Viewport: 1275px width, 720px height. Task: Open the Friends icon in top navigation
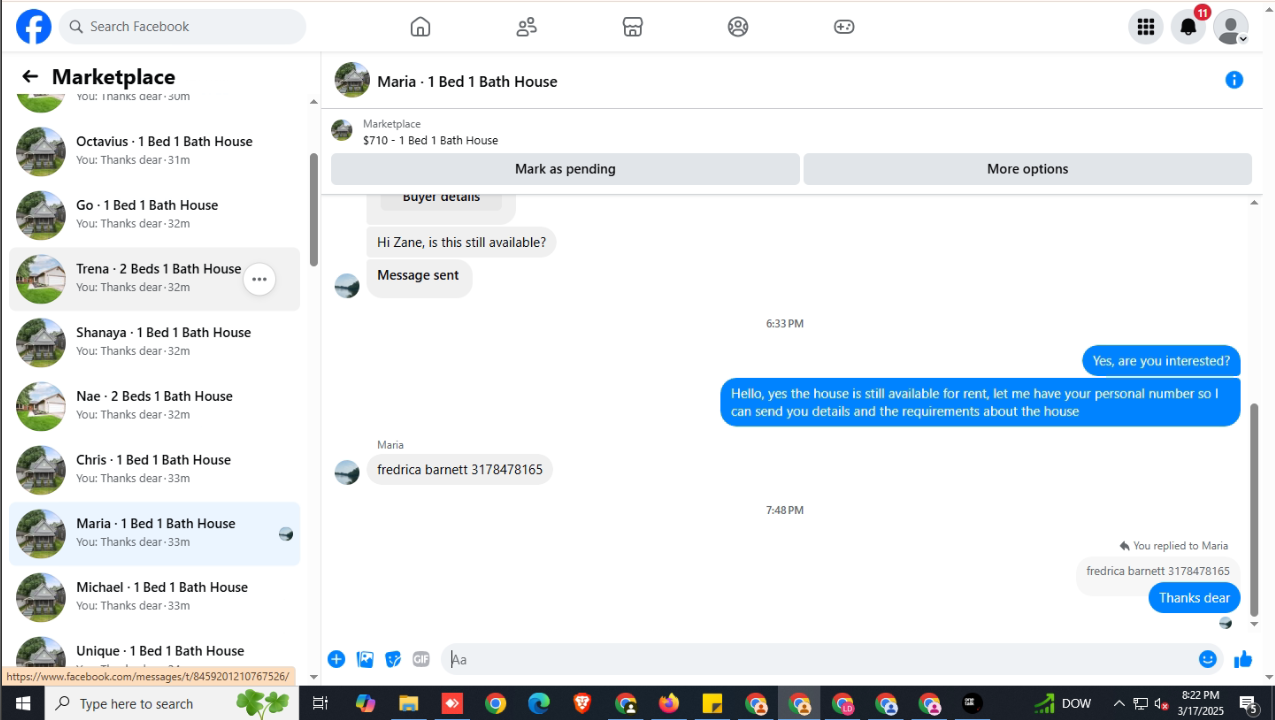pyautogui.click(x=526, y=27)
